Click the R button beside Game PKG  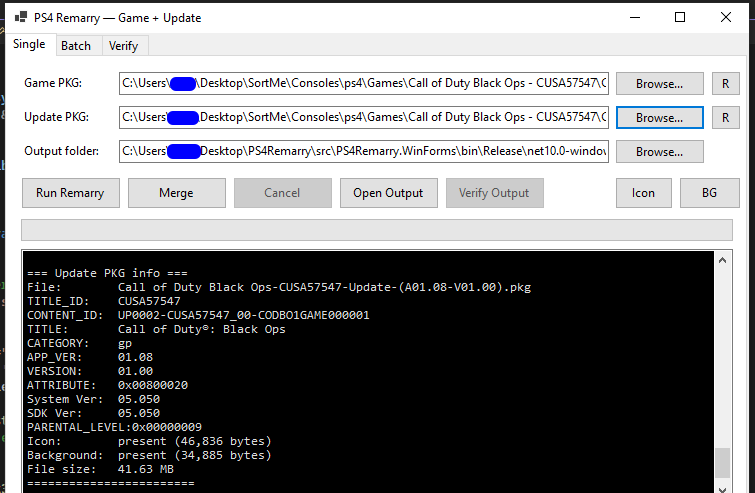tap(726, 84)
